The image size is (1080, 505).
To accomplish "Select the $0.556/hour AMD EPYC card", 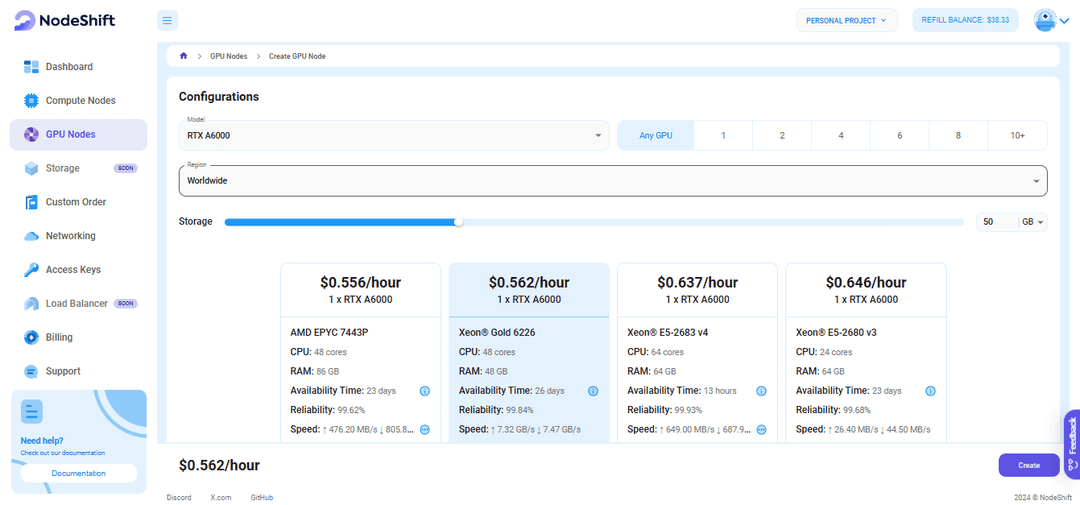I will pos(360,352).
